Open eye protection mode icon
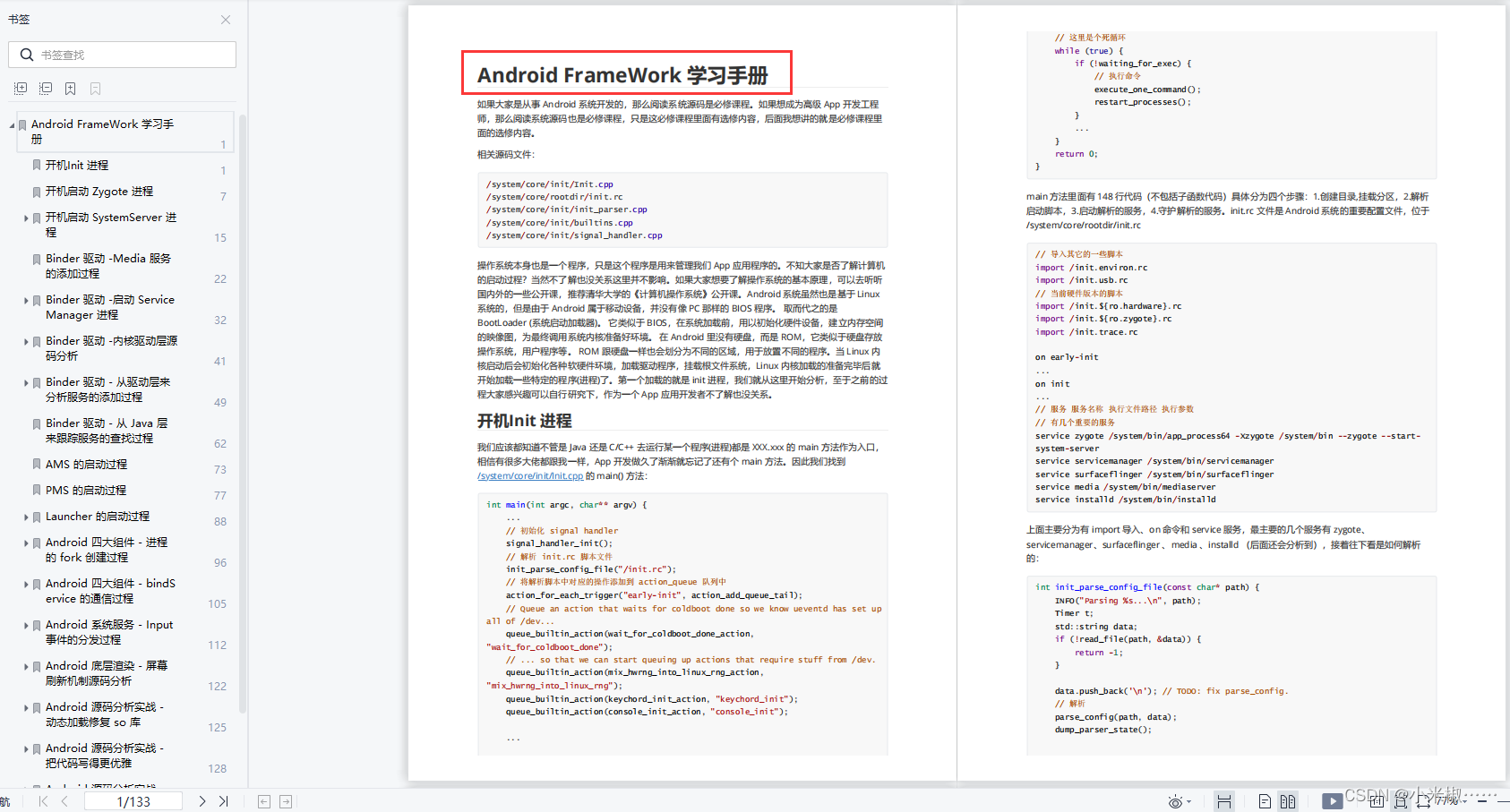The height and width of the screenshot is (812, 1510). pos(1176,801)
